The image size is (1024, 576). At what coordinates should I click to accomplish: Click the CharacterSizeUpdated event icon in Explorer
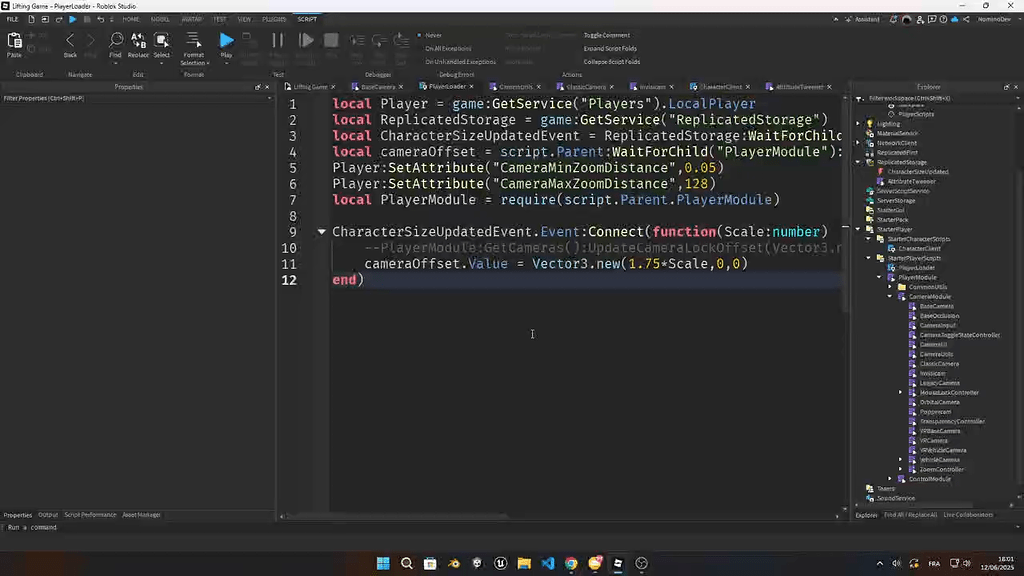coord(880,172)
